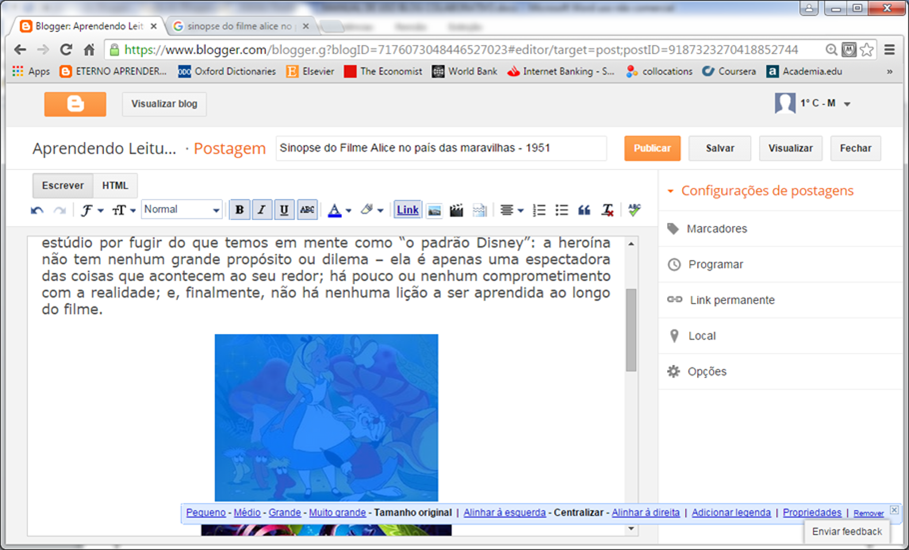909x550 pixels.
Task: Click the bookmark star icon
Action: tap(867, 50)
